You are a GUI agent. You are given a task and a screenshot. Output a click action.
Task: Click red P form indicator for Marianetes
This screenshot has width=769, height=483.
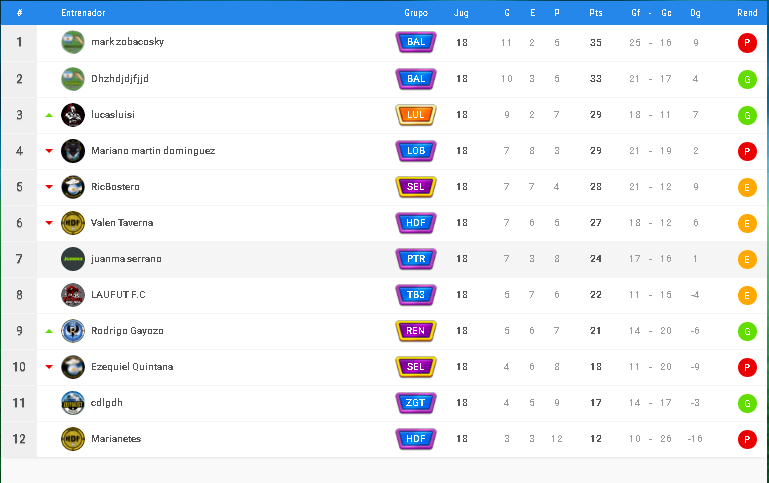point(746,439)
